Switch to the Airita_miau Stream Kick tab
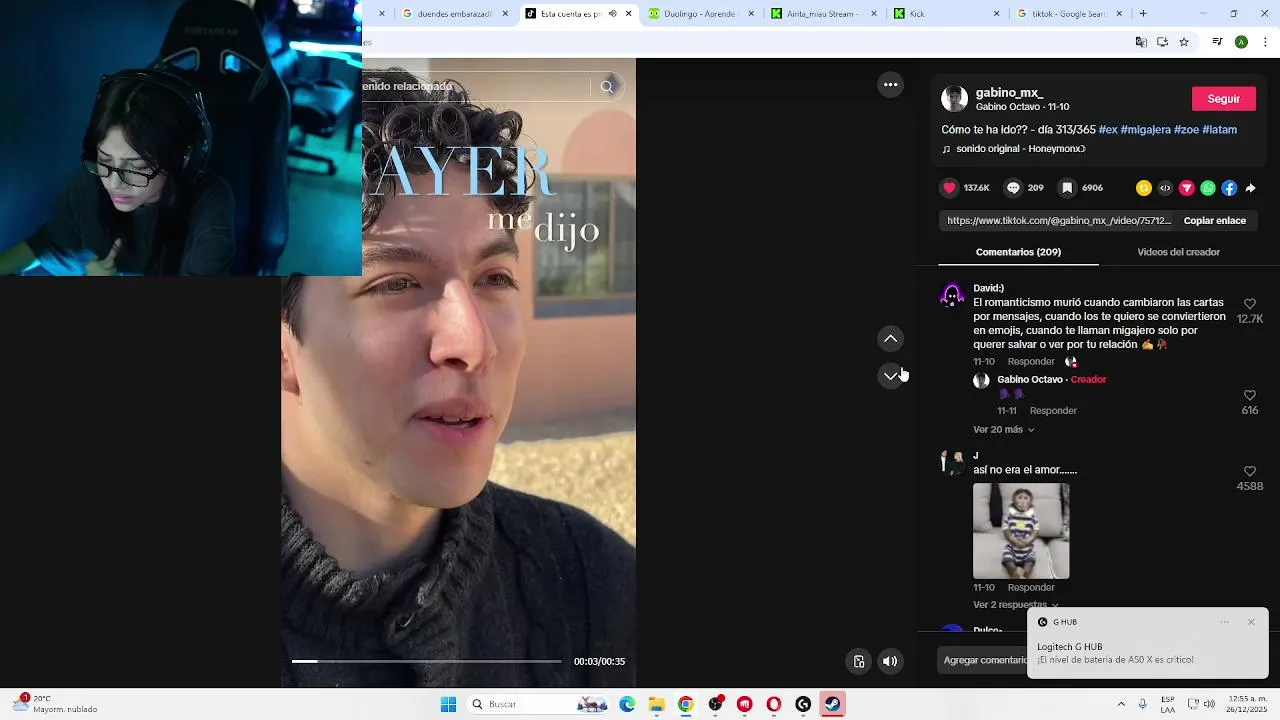The height and width of the screenshot is (720, 1280). (825, 14)
